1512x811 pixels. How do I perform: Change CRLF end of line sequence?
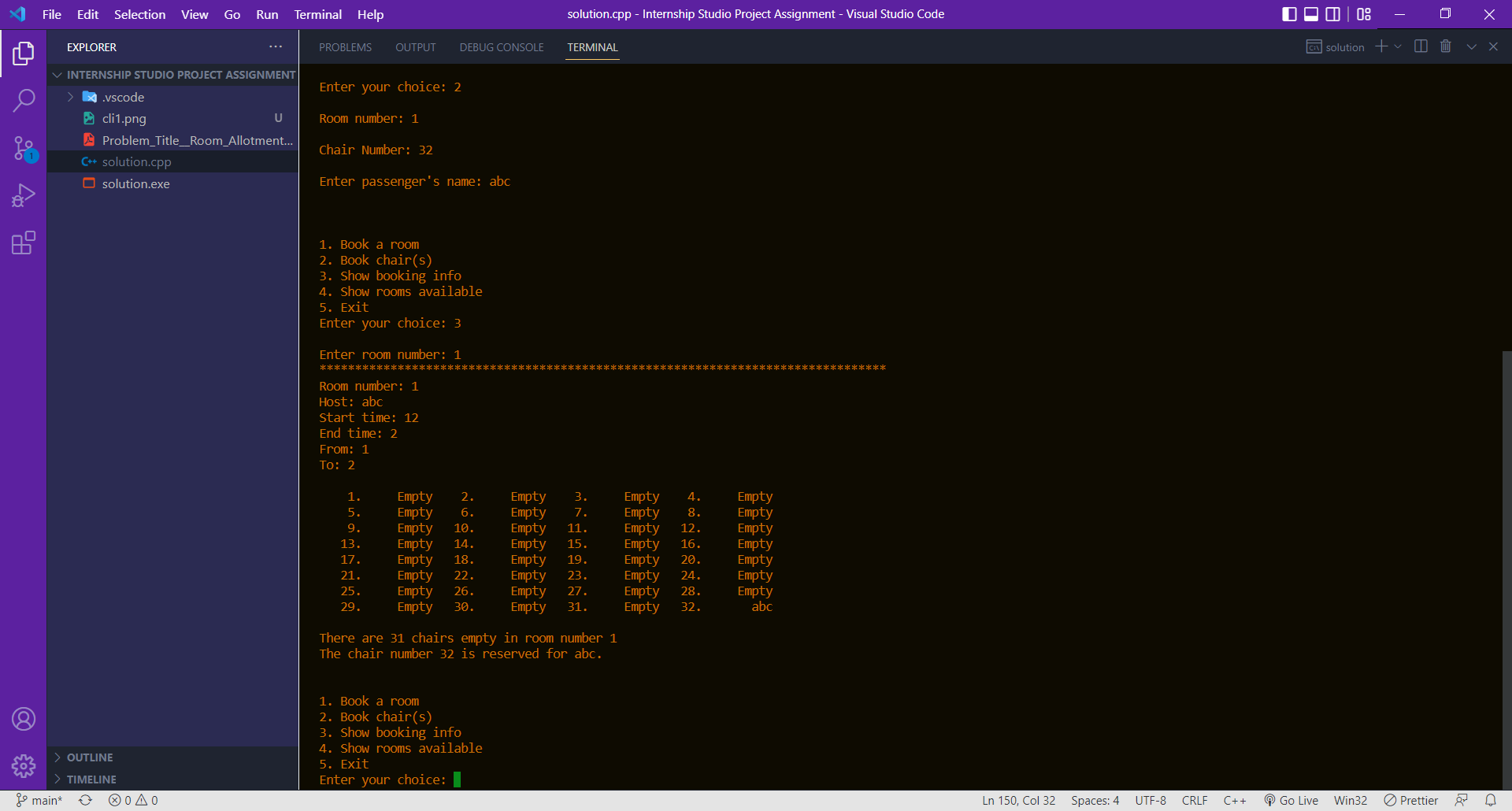(1195, 800)
